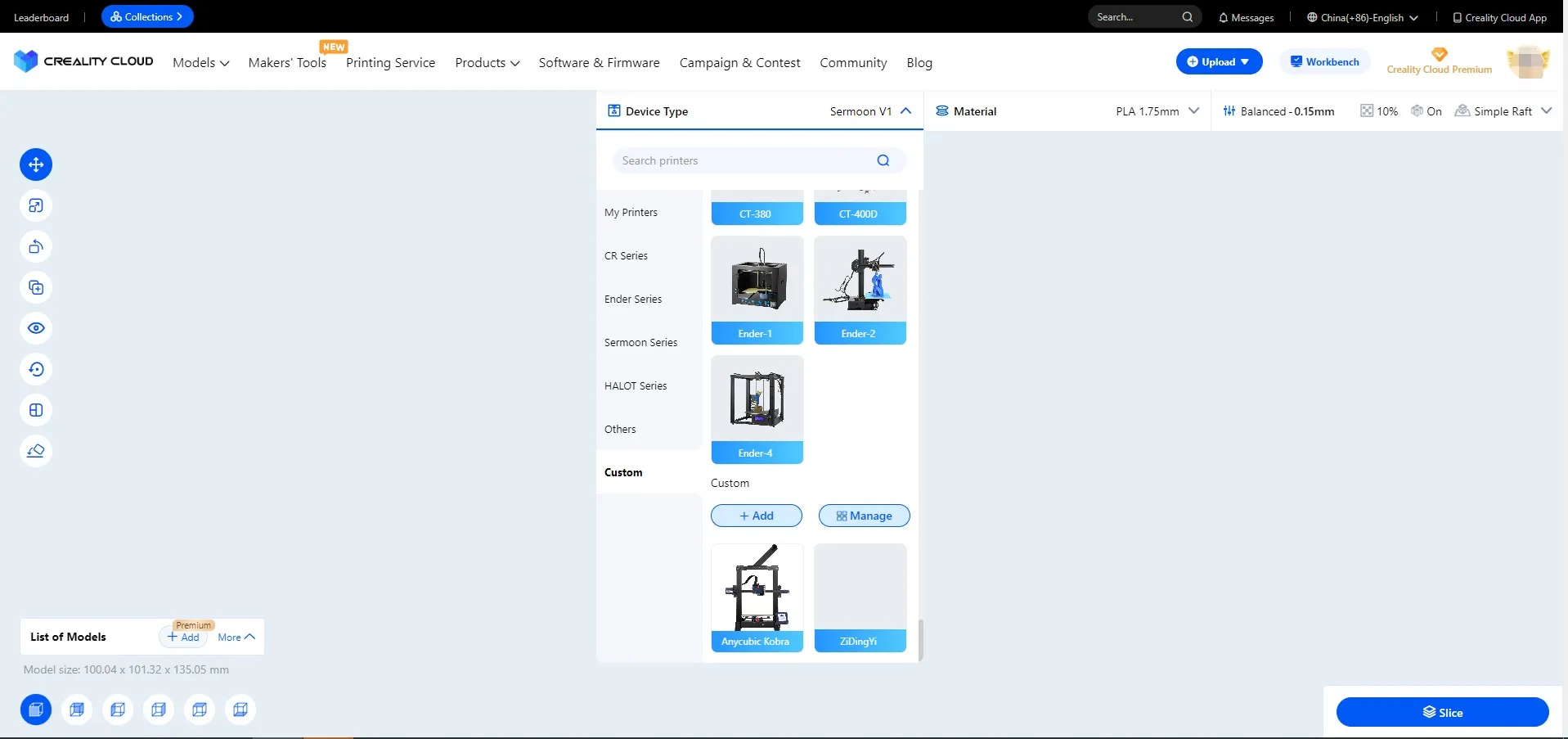
Task: Click the Reset tool icon
Action: [x=36, y=369]
